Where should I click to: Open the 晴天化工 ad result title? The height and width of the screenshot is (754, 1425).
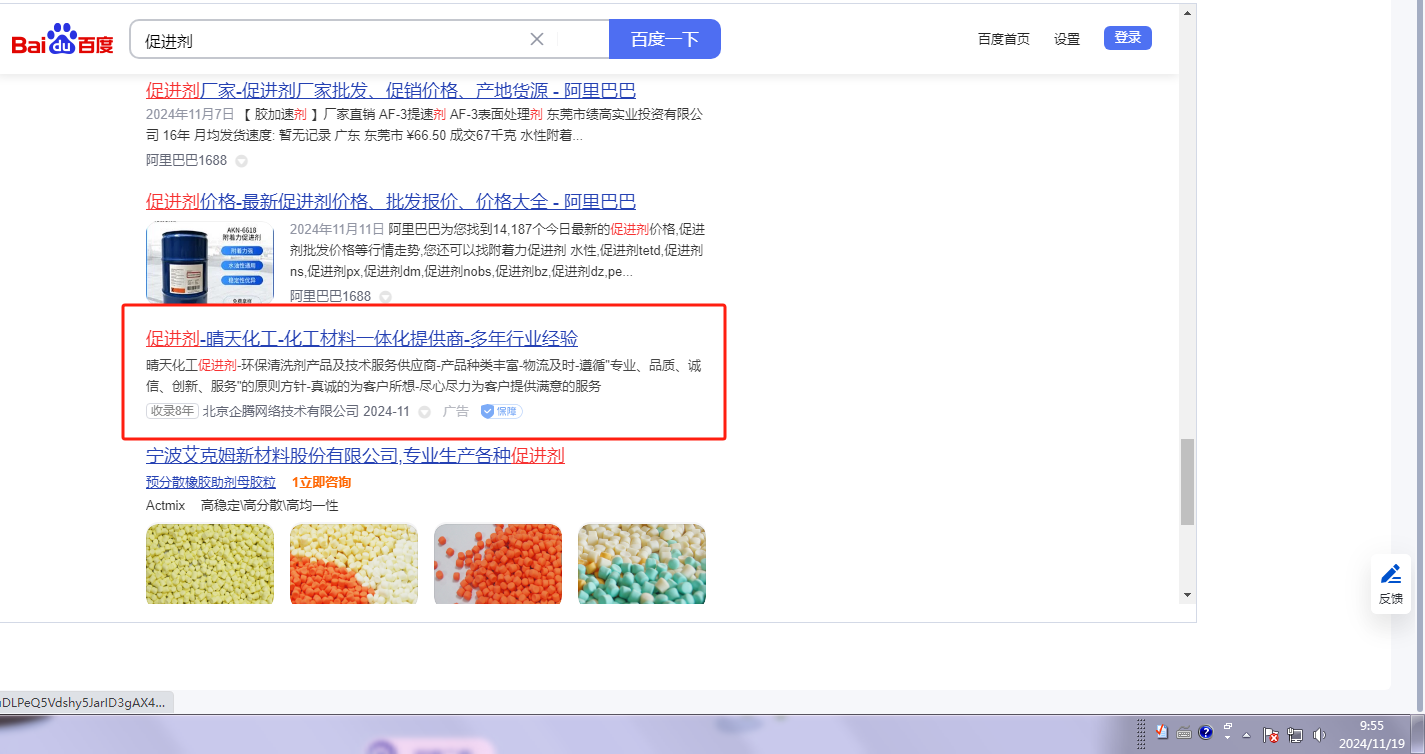(x=362, y=338)
